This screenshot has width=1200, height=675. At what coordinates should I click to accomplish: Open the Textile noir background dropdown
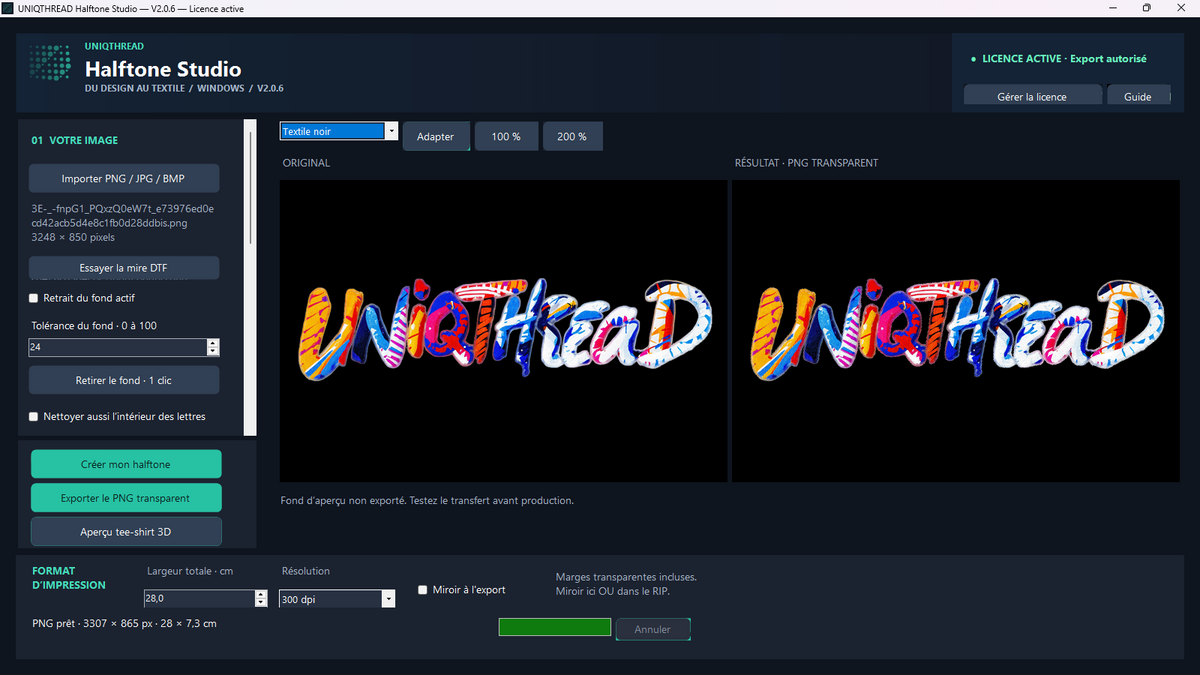coord(339,131)
